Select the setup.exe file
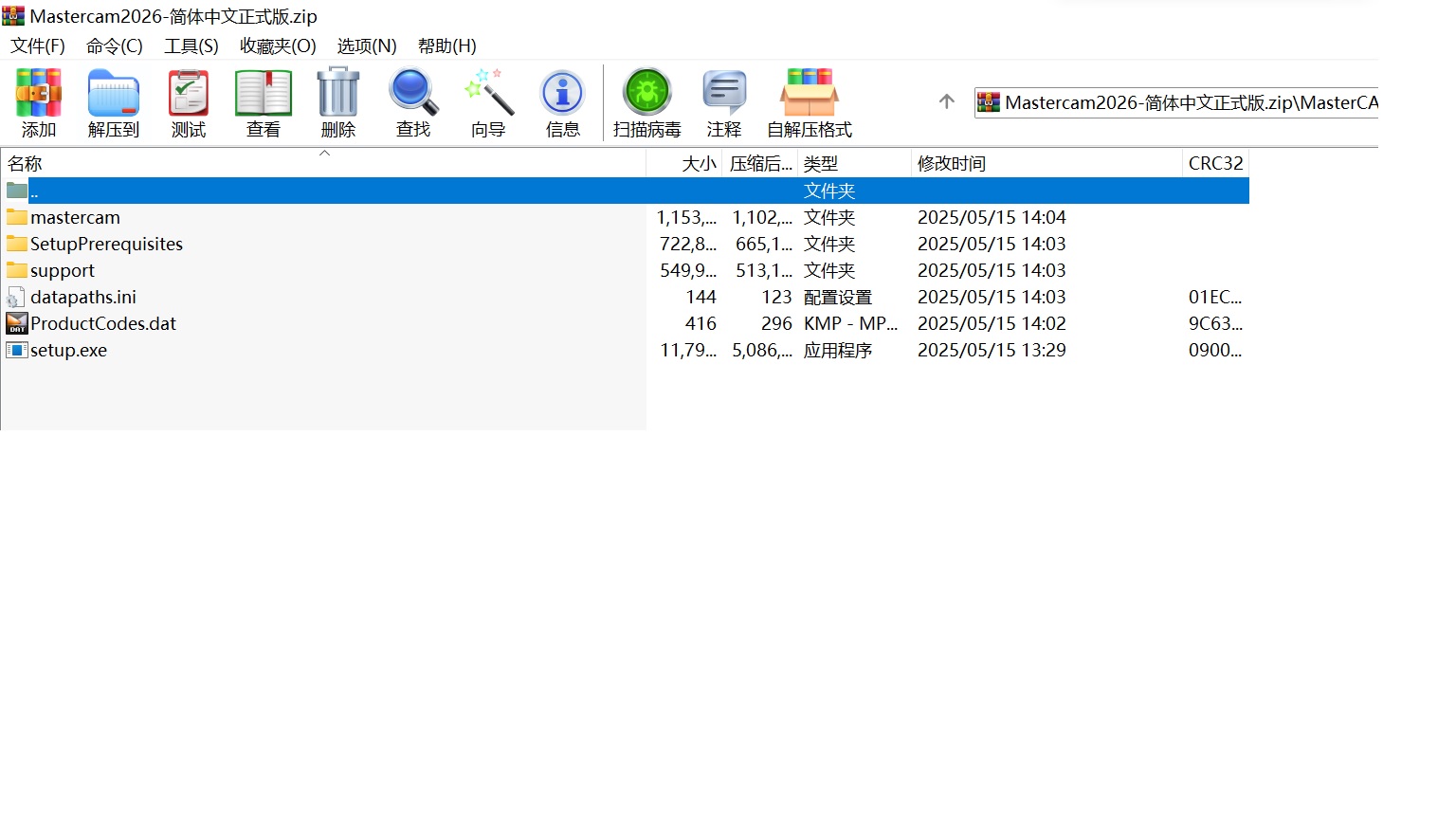 pos(68,350)
